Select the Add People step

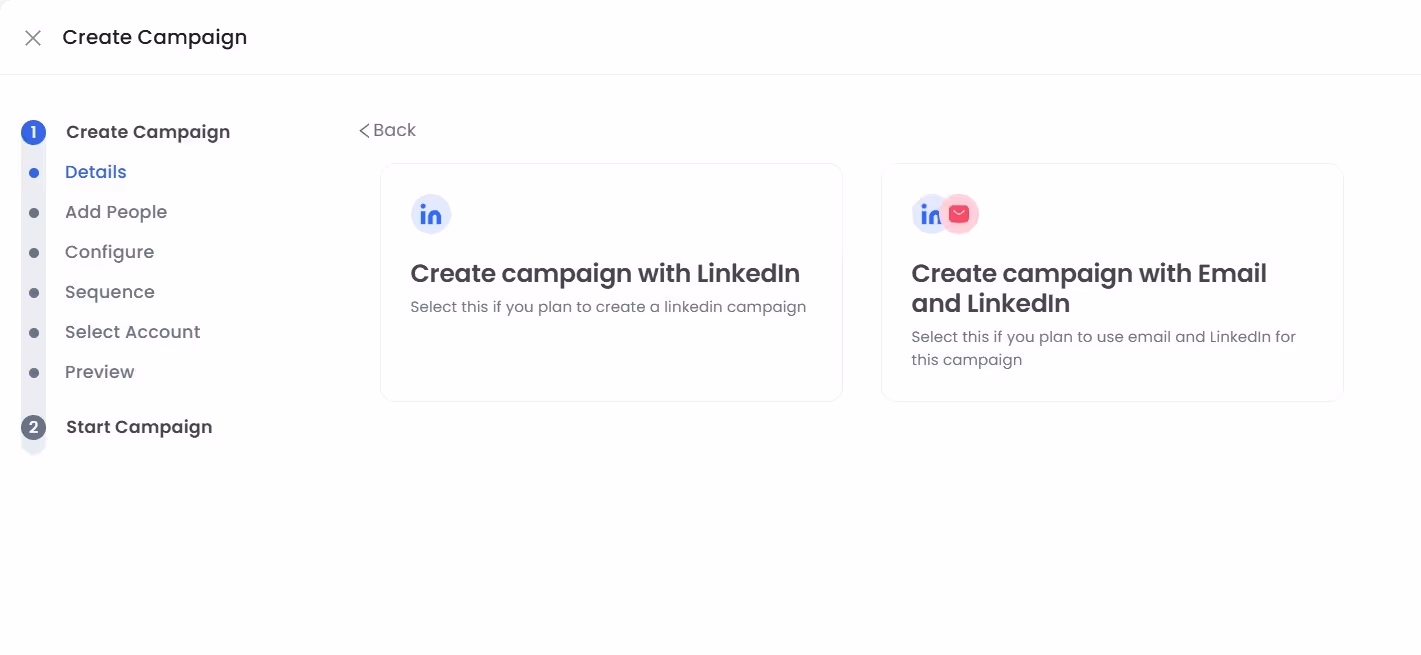point(116,212)
